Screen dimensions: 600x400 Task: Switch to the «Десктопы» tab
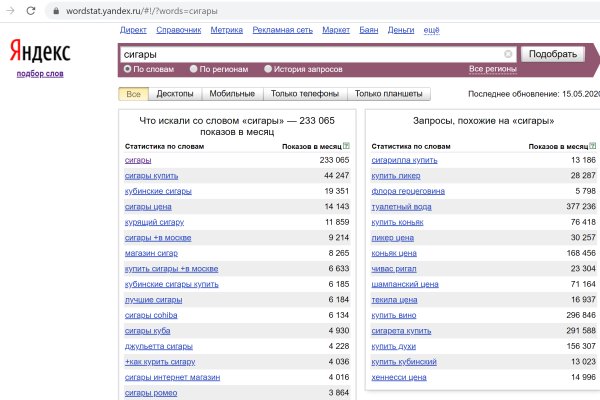[175, 94]
